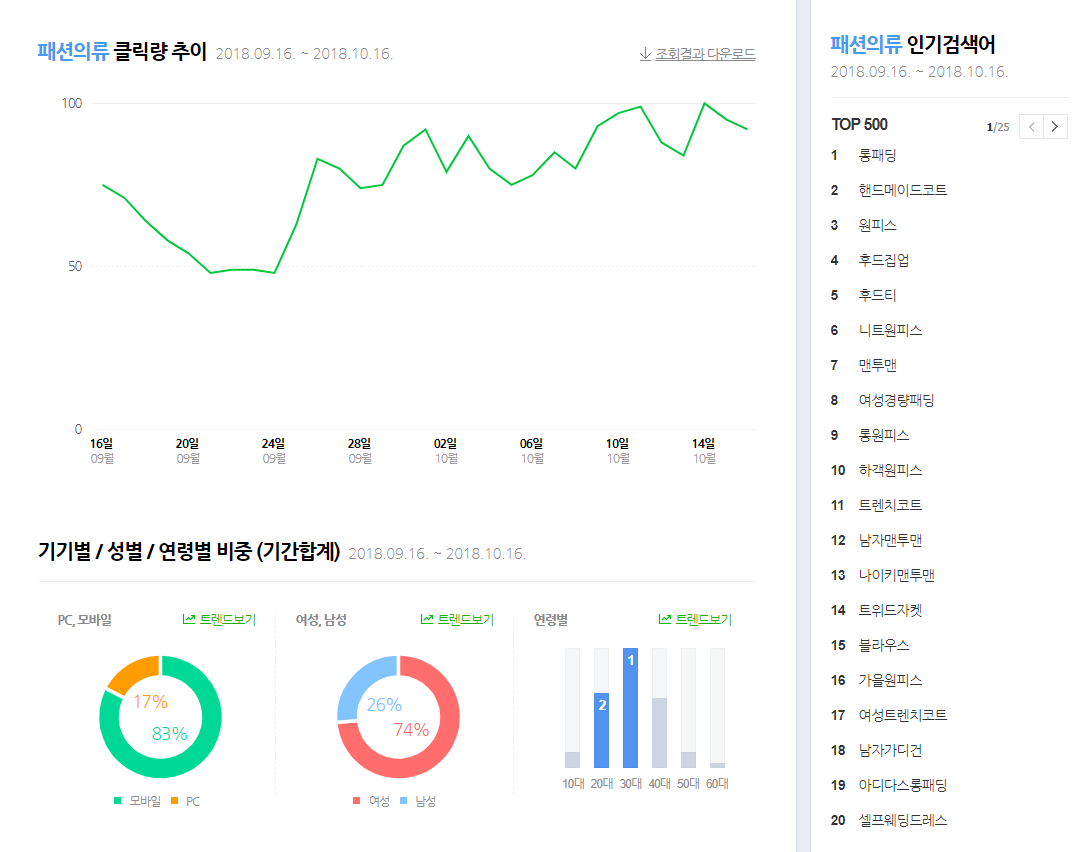Click the 20대 age bar ranked 2
Viewport: 1083px width, 852px height.
coord(602,730)
